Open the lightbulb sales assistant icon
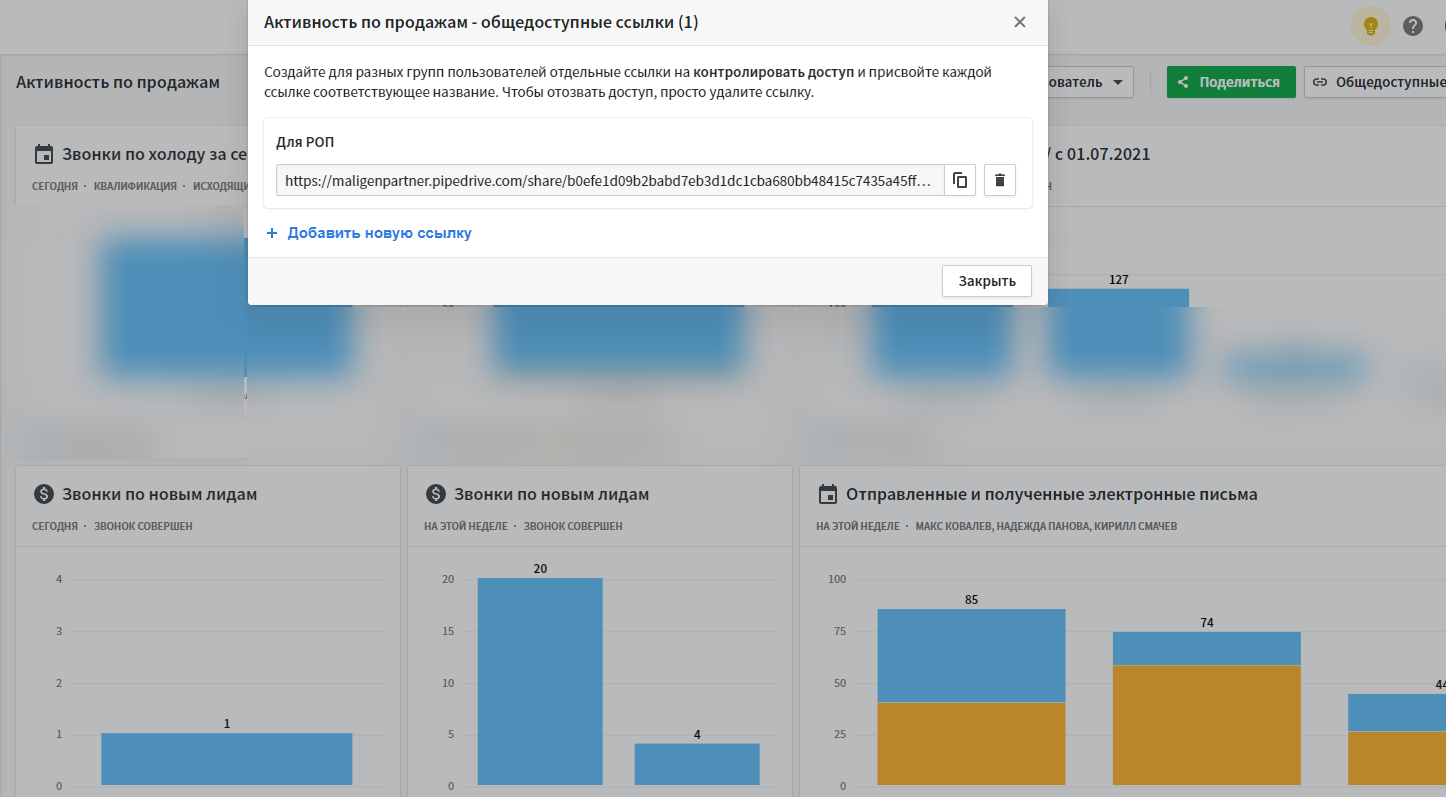 pos(1370,26)
